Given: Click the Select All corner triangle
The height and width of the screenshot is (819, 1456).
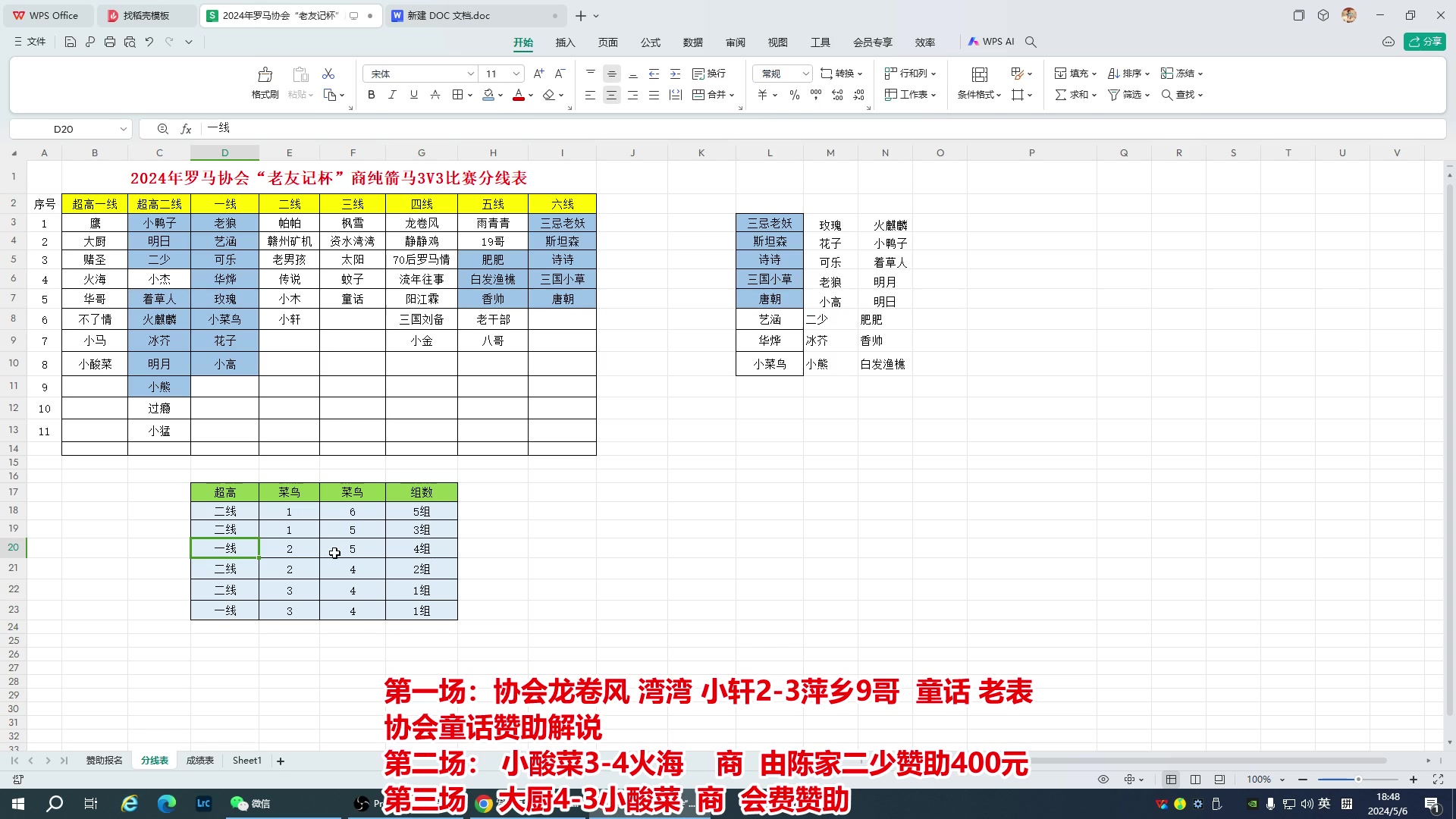Looking at the screenshot, I should pos(14,153).
